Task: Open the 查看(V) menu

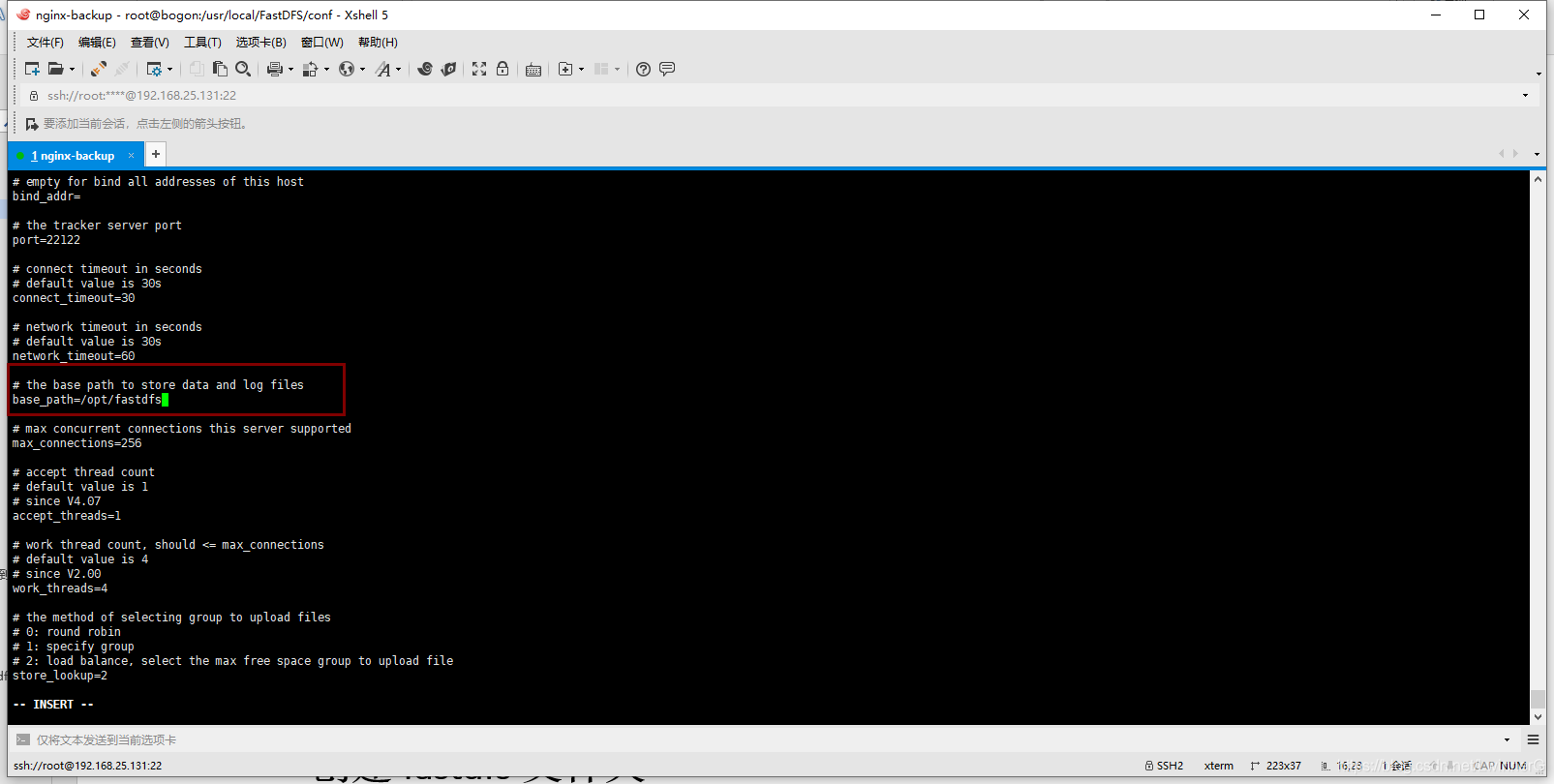Action: [149, 43]
